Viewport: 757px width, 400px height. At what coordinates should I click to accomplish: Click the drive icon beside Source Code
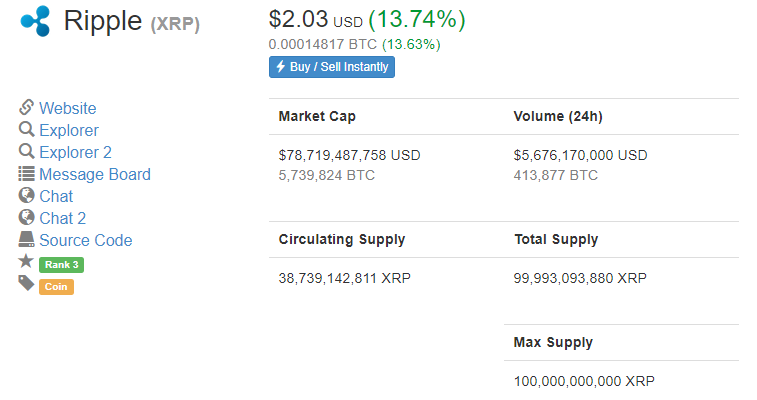tap(26, 239)
